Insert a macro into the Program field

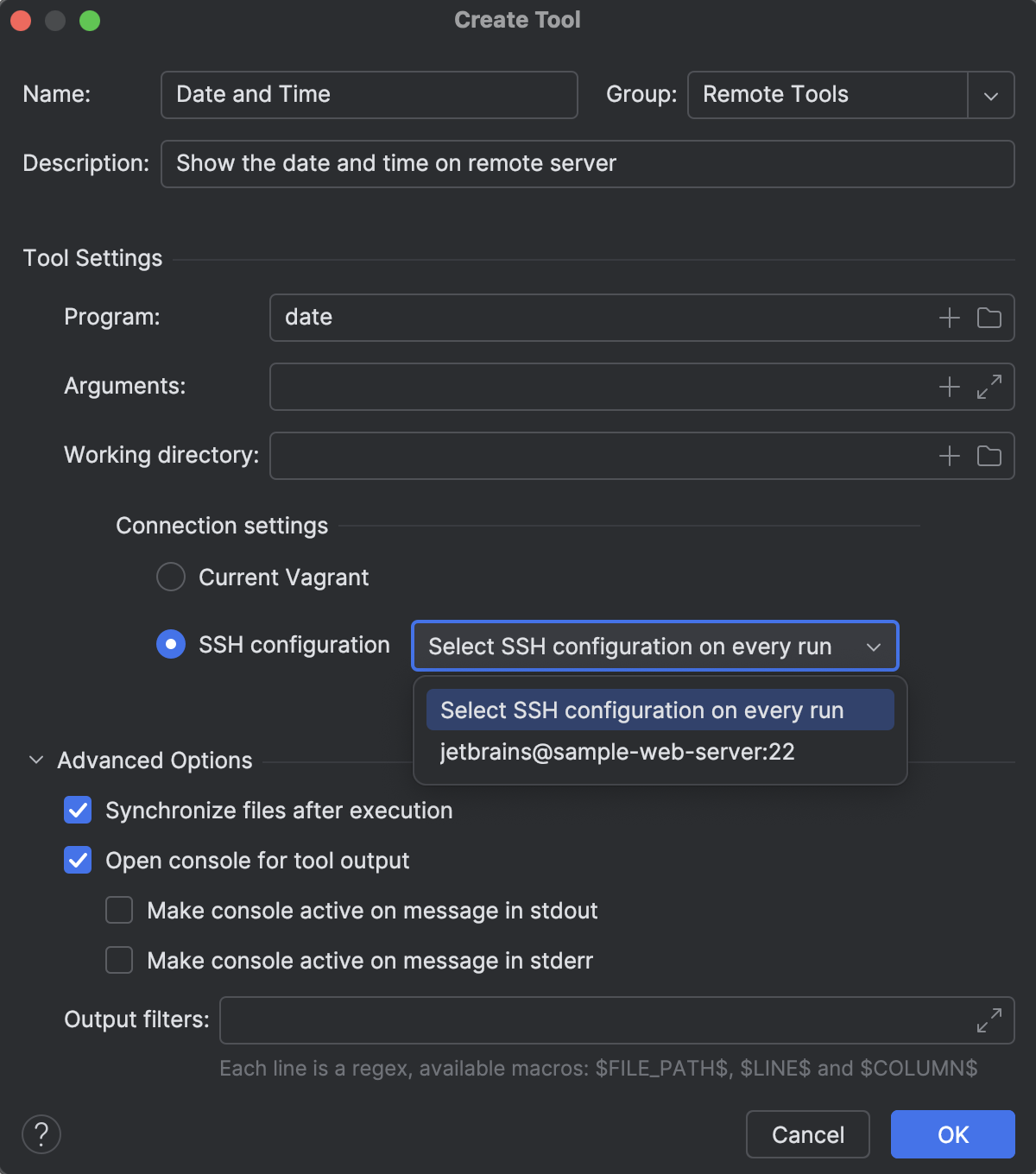coord(948,317)
